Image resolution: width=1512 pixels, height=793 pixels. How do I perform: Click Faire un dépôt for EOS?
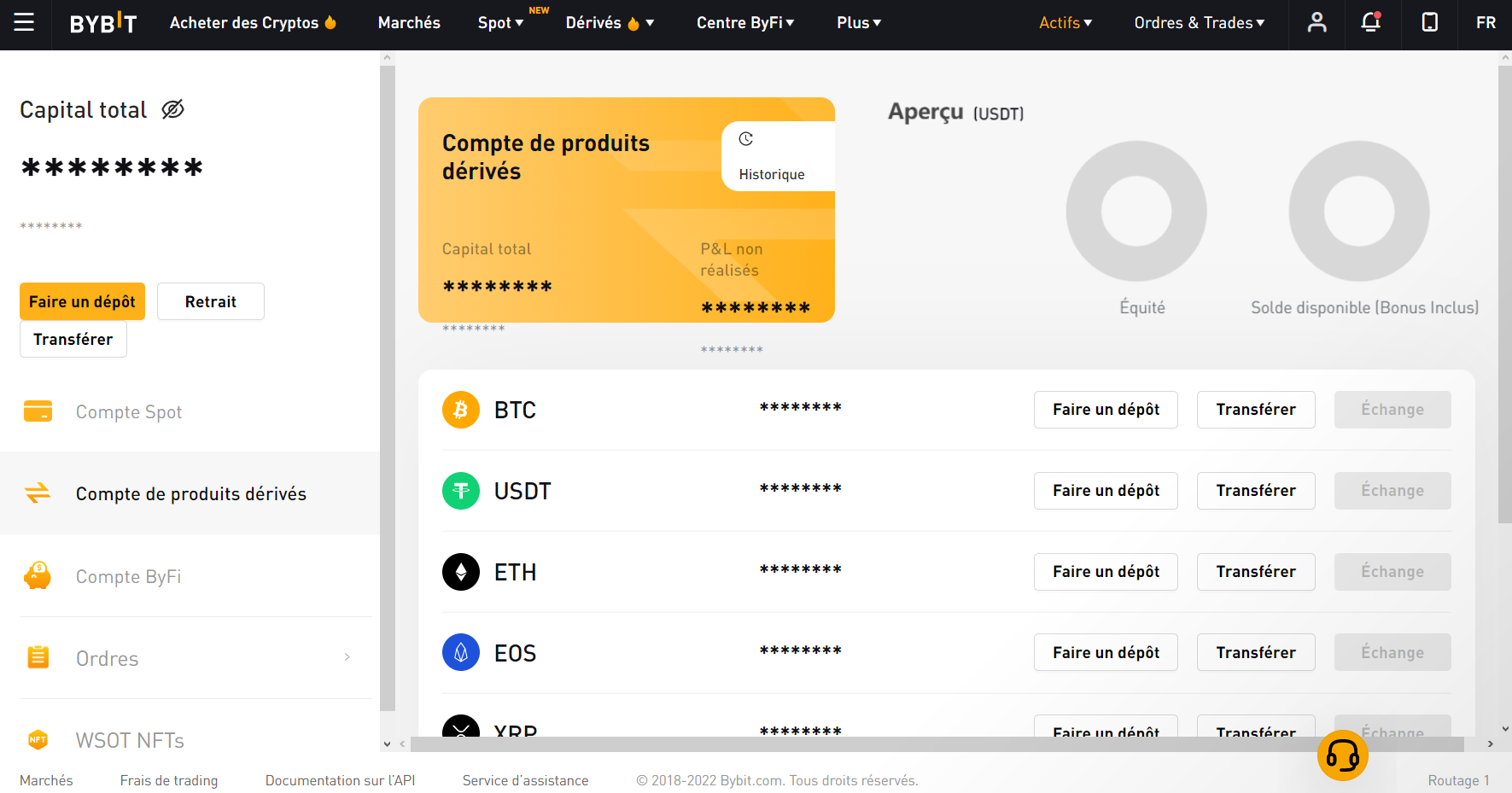[1106, 652]
